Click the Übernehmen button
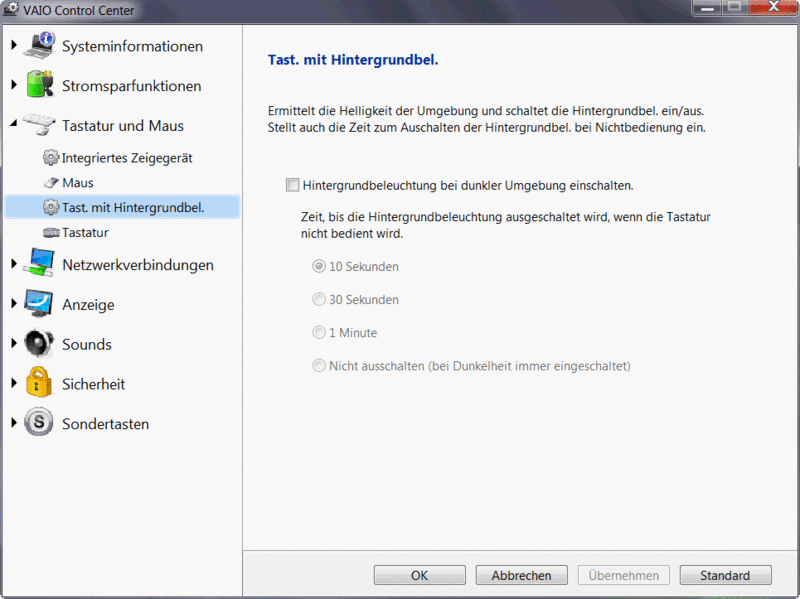The height and width of the screenshot is (599, 800). [x=623, y=576]
